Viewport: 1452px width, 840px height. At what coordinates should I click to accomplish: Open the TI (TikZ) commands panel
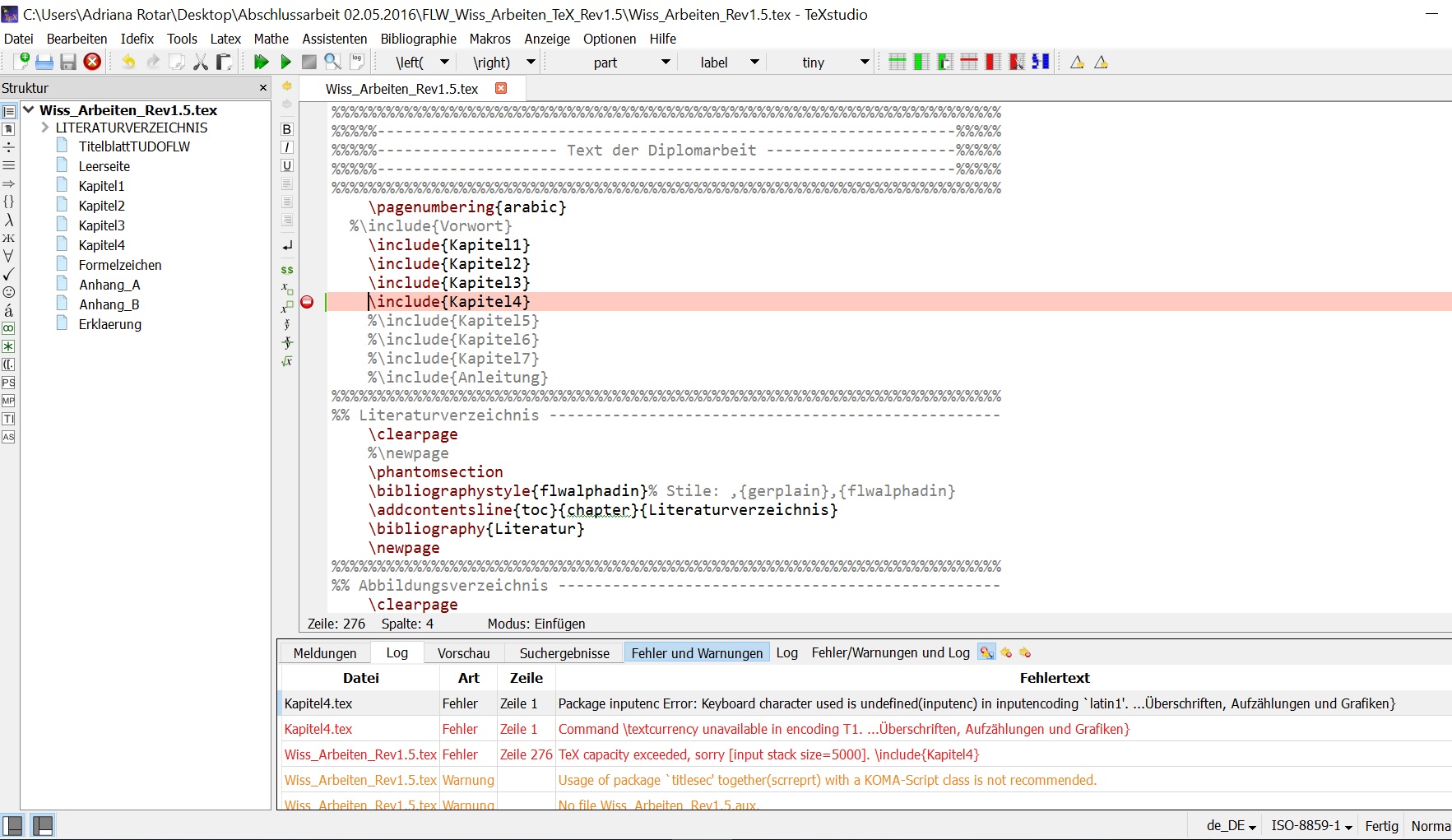tap(8, 419)
